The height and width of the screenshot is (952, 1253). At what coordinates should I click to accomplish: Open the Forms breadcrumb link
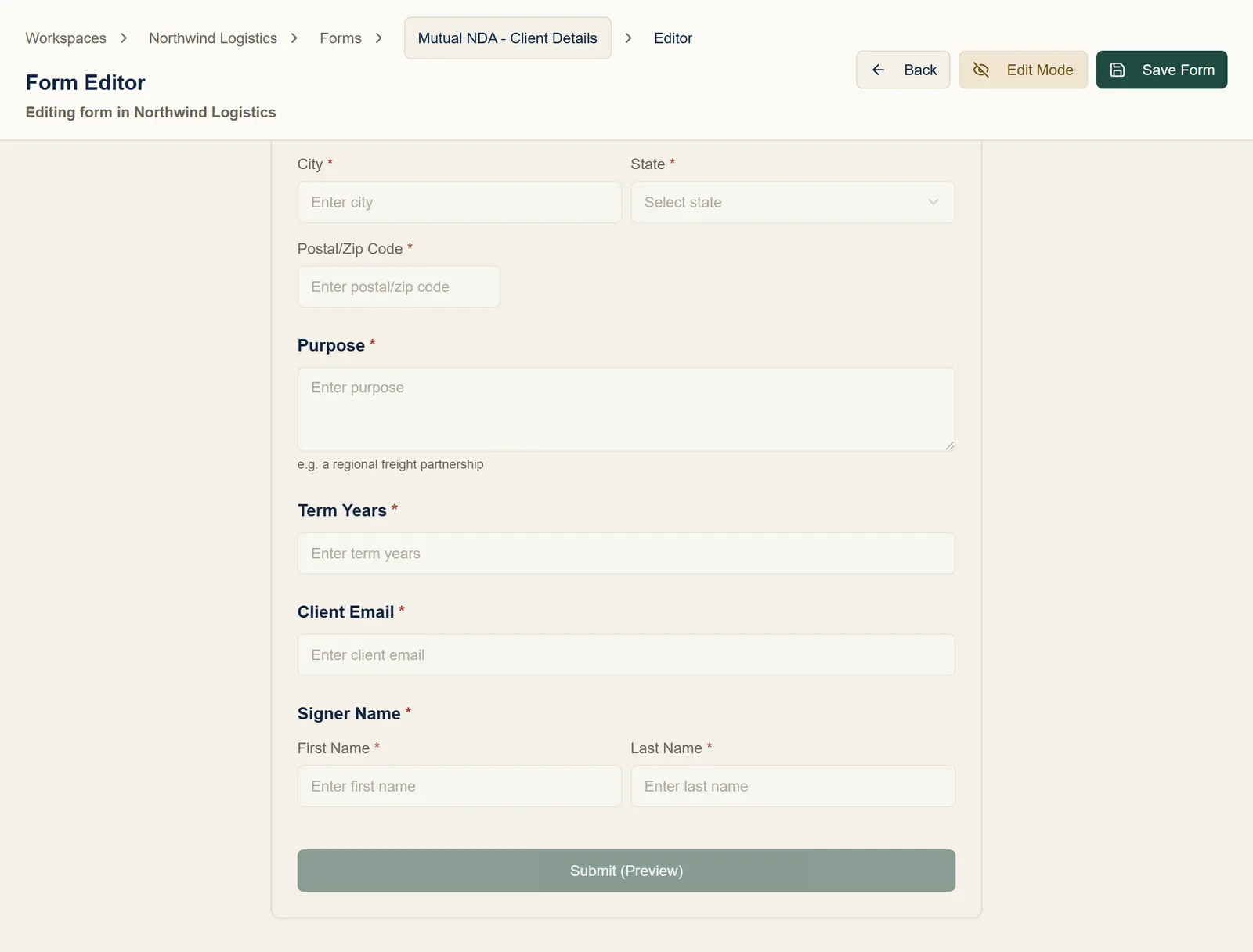point(341,38)
